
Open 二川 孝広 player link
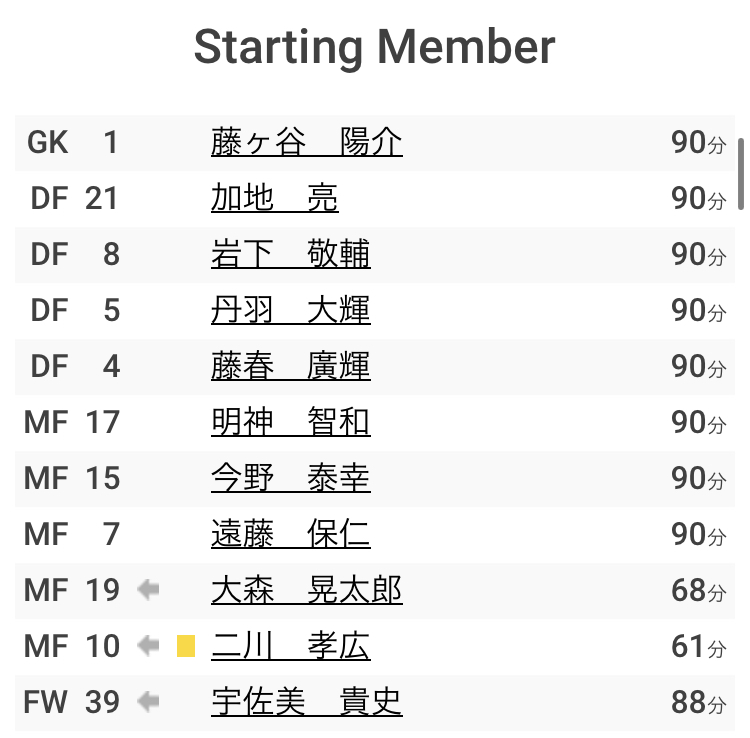click(x=291, y=646)
